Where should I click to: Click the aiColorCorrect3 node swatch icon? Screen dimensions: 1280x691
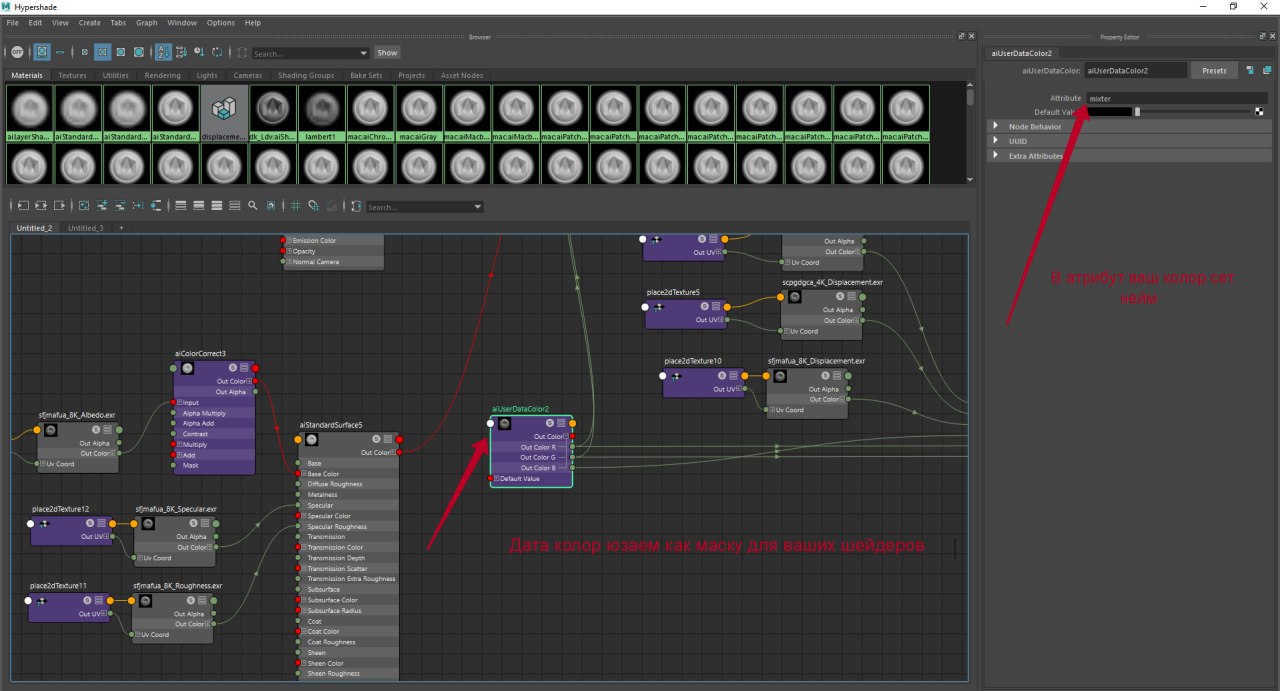pyautogui.click(x=188, y=368)
